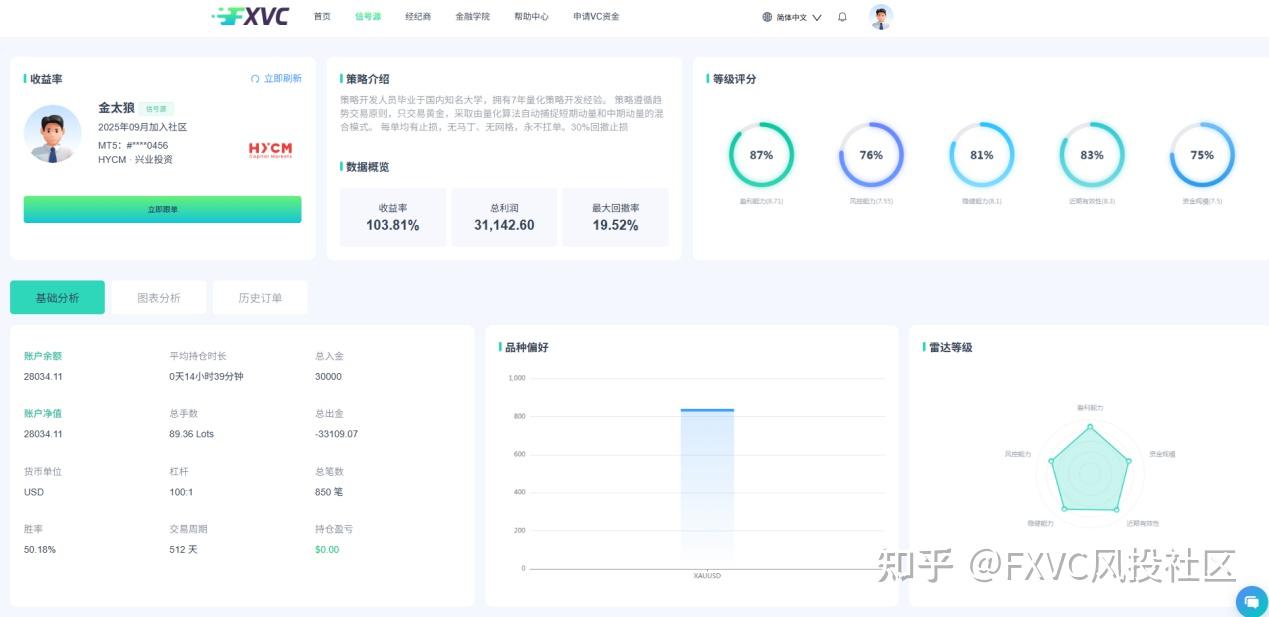Click the 账户净值 label
Screen dimensions: 1269x617
pyautogui.click(x=43, y=413)
